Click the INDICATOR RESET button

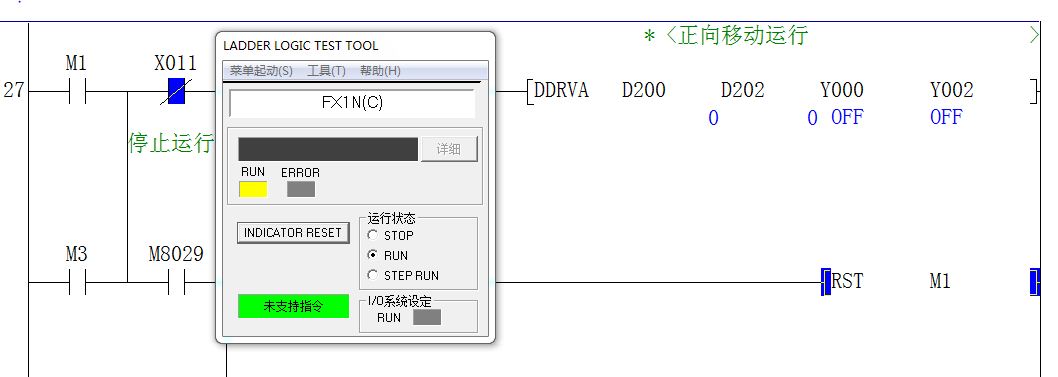click(294, 233)
